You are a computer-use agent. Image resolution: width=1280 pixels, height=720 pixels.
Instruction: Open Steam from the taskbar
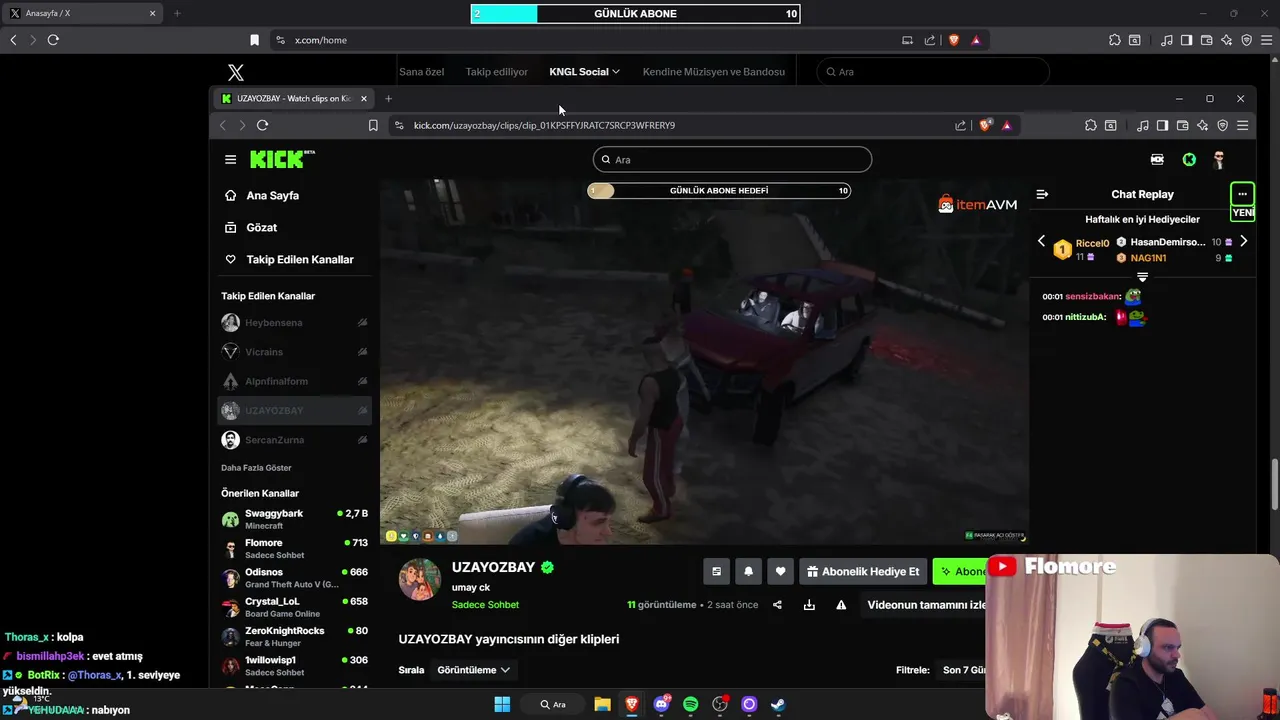pyautogui.click(x=778, y=704)
